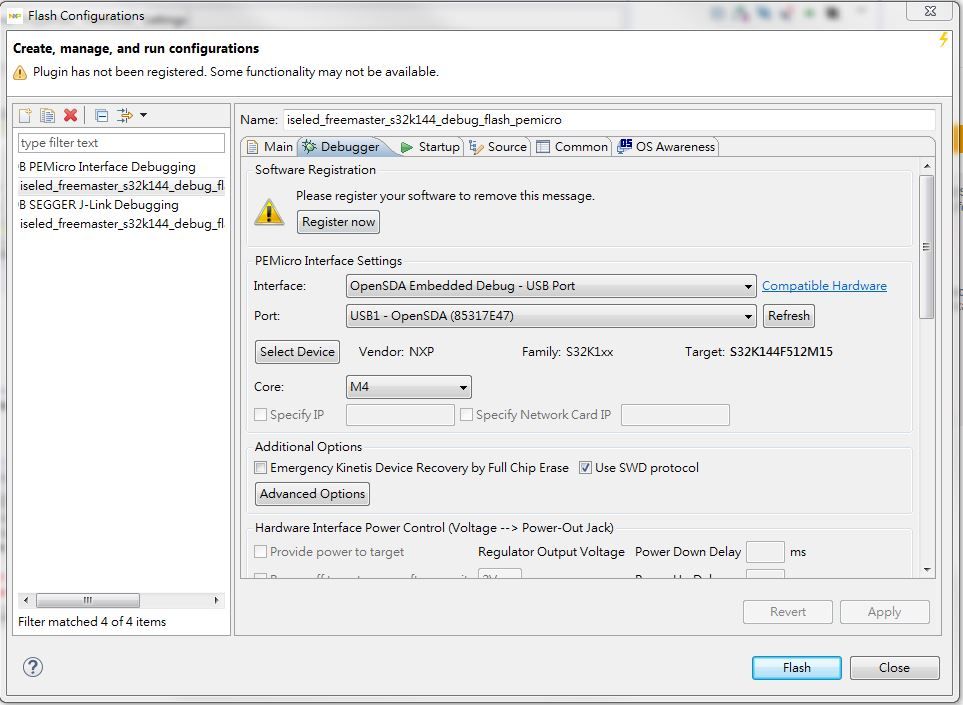Toggle Use SWD protocol checkbox
Viewport: 963px width, 705px height.
pyautogui.click(x=585, y=467)
